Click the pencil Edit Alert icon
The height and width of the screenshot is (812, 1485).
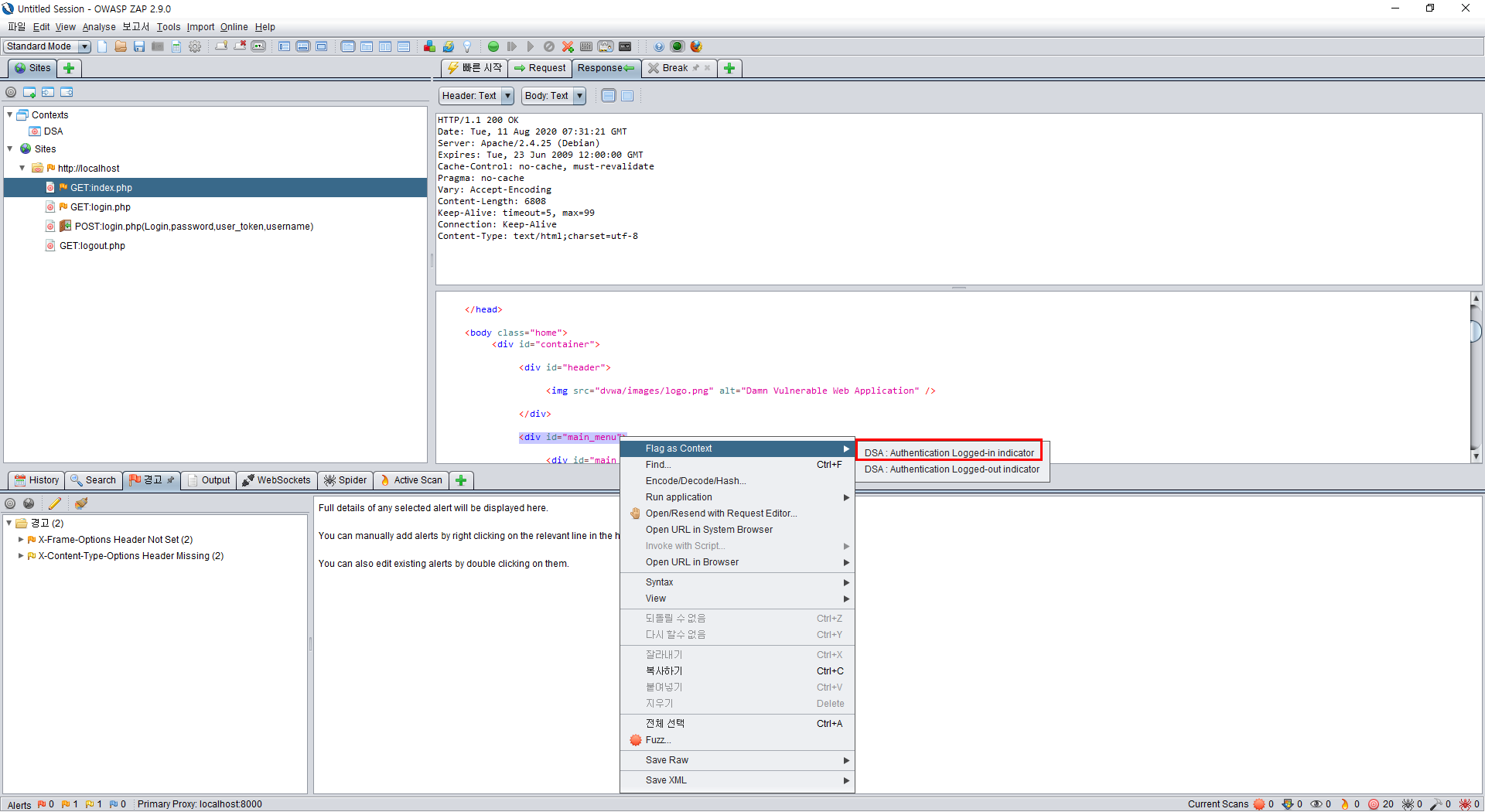point(55,503)
